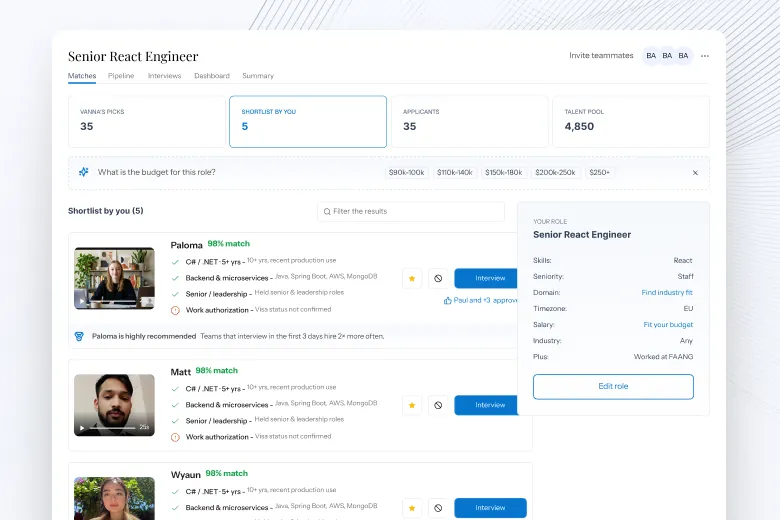780x520 pixels.
Task: Click the search icon in filter field
Action: pos(327,211)
